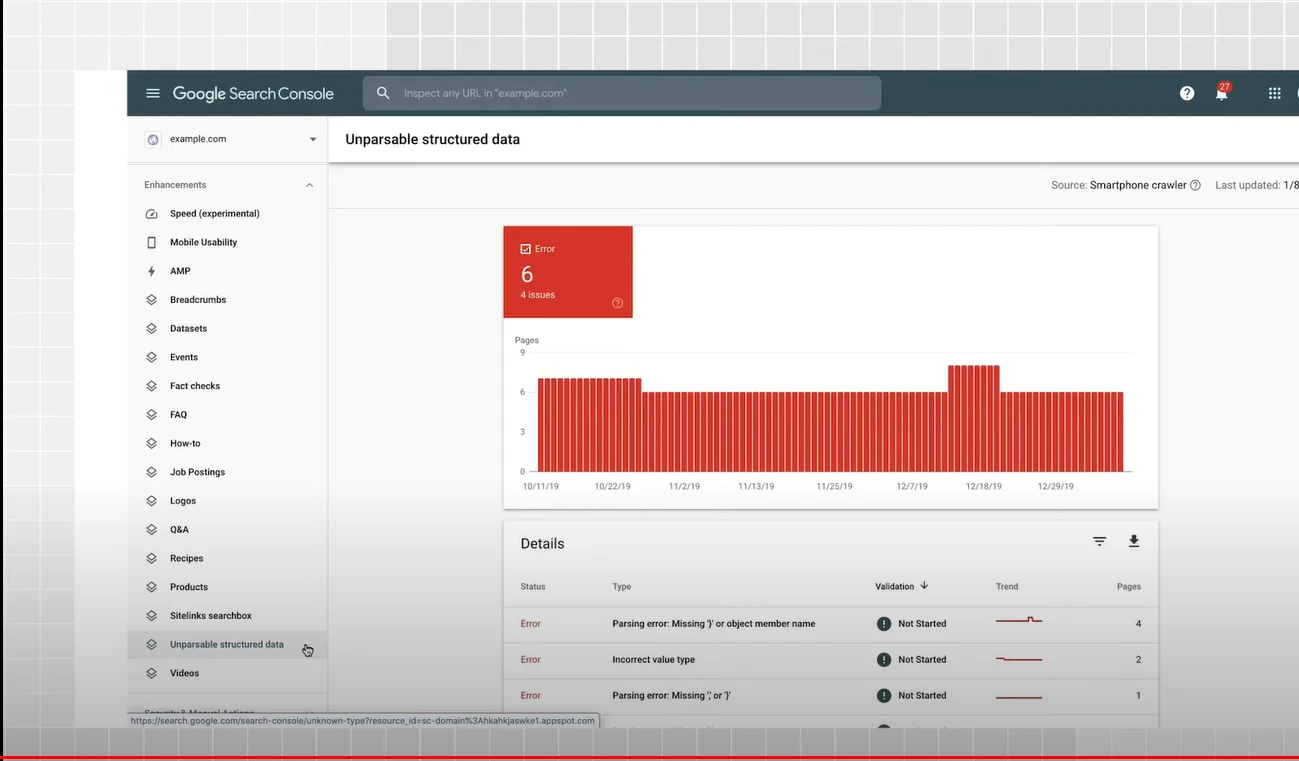Click the Status column header

point(533,587)
